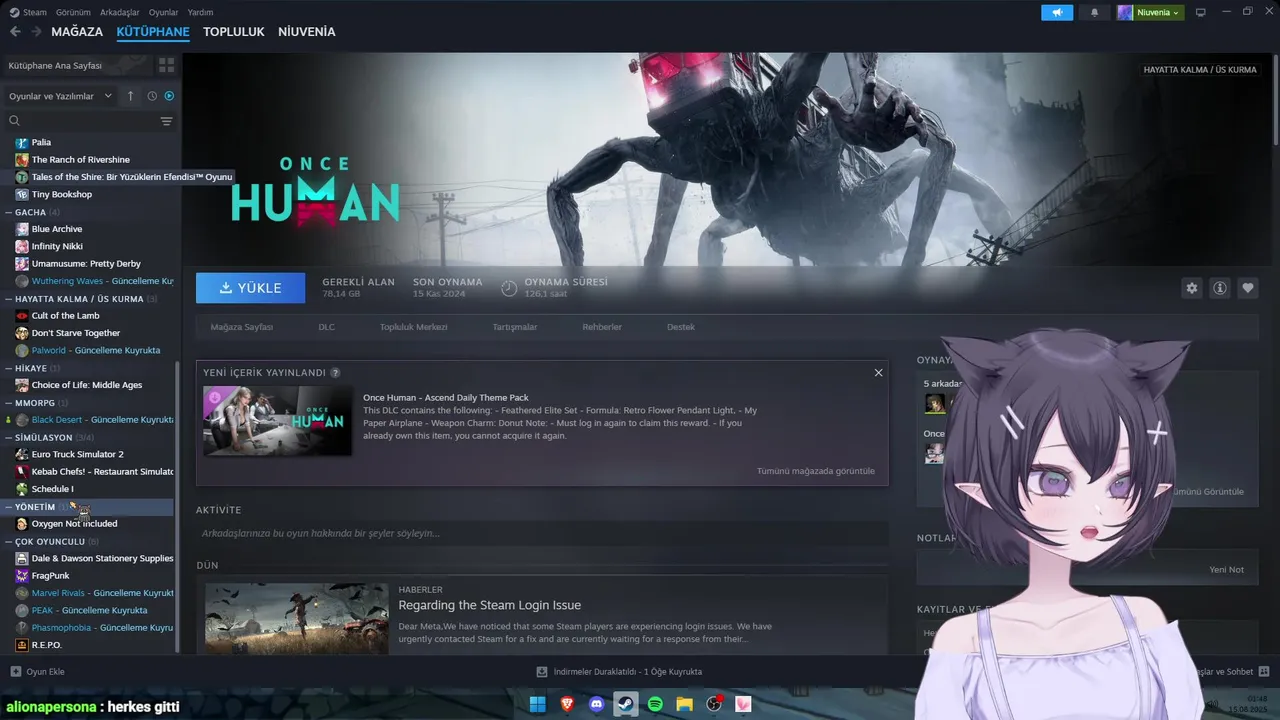Viewport: 1280px width, 720px height.
Task: Open the MAĞAZA tab
Action: [x=77, y=32]
